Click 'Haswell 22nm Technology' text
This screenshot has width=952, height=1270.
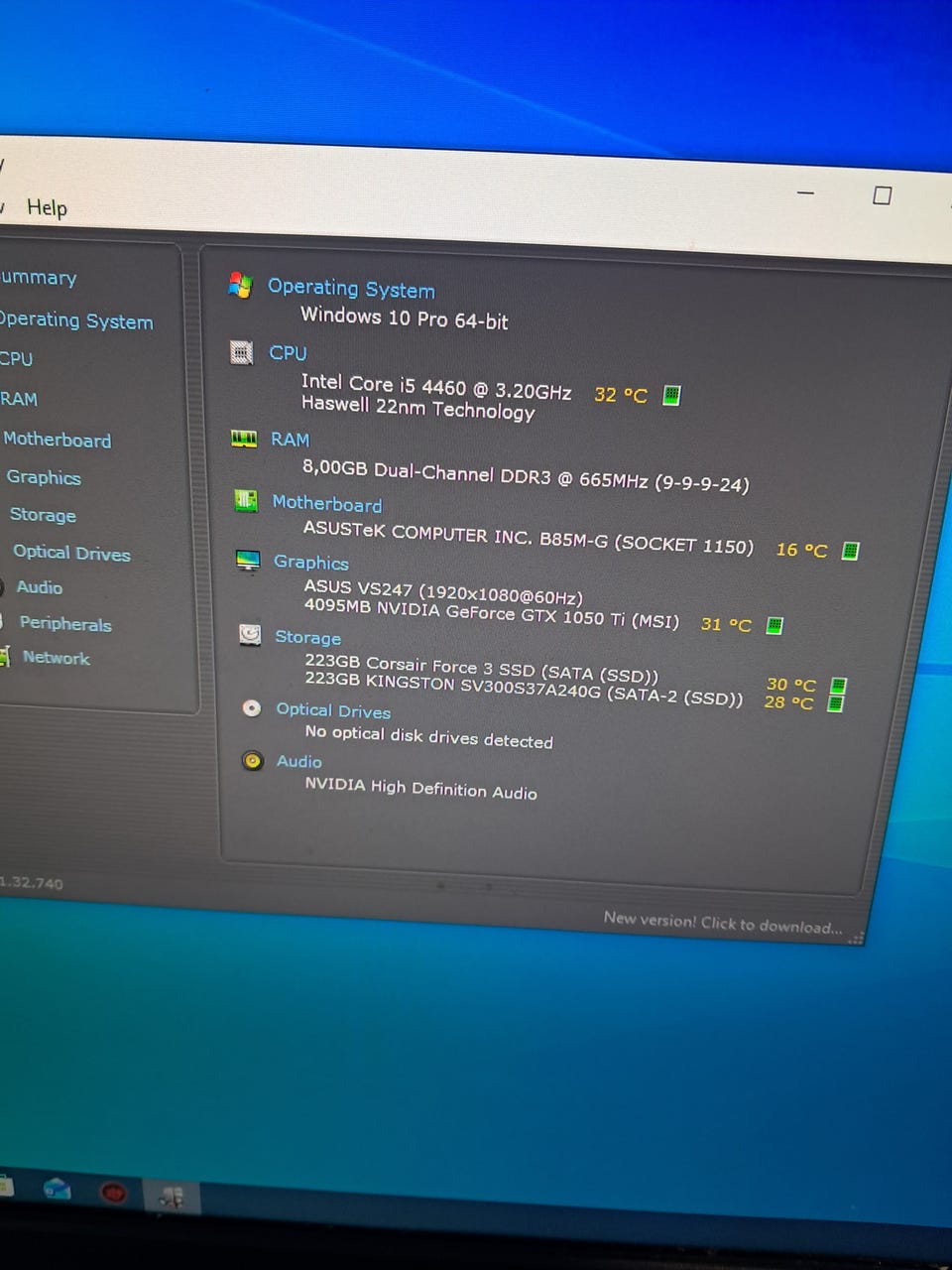[x=417, y=407]
